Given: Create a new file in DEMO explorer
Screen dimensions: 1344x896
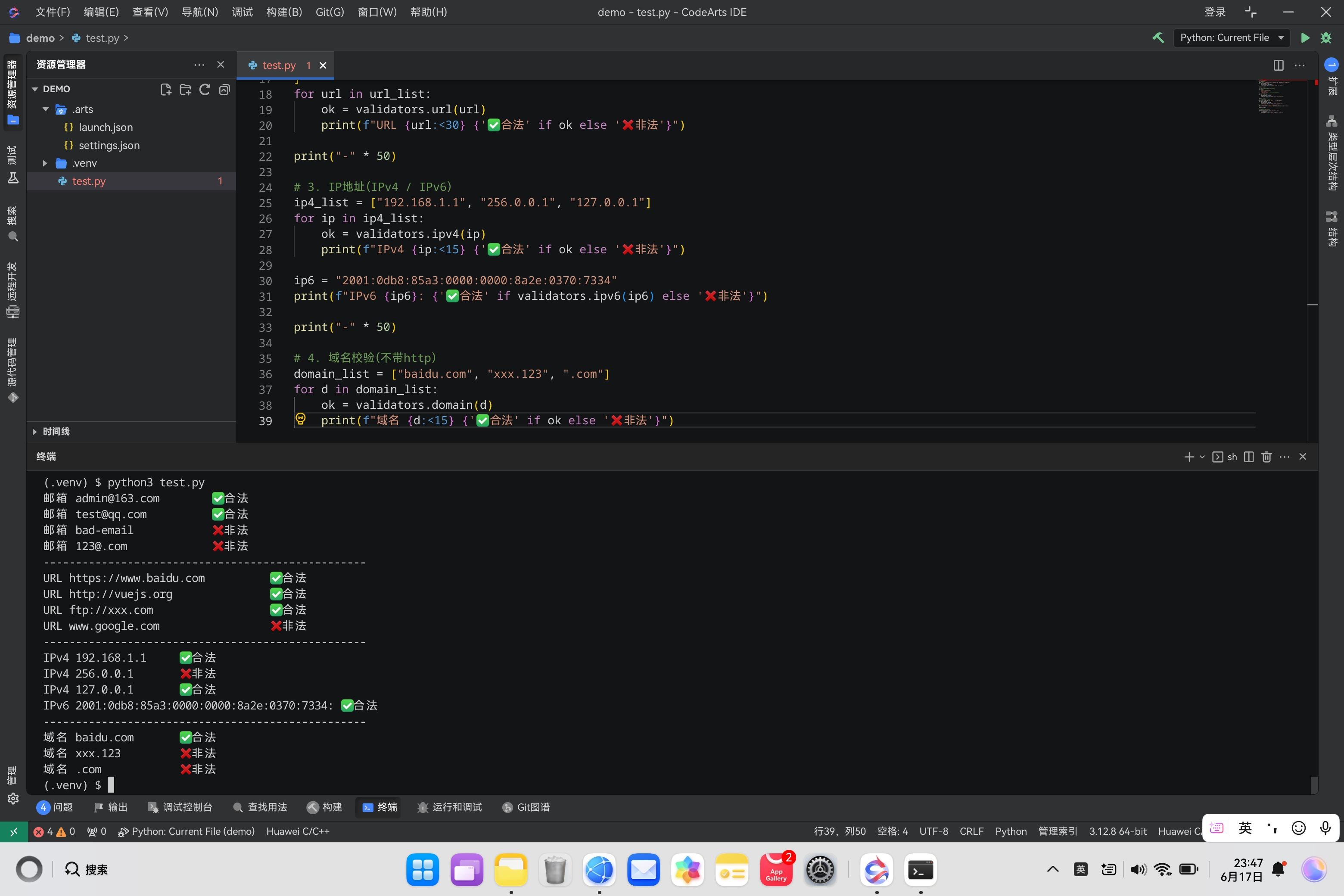Looking at the screenshot, I should click(166, 89).
